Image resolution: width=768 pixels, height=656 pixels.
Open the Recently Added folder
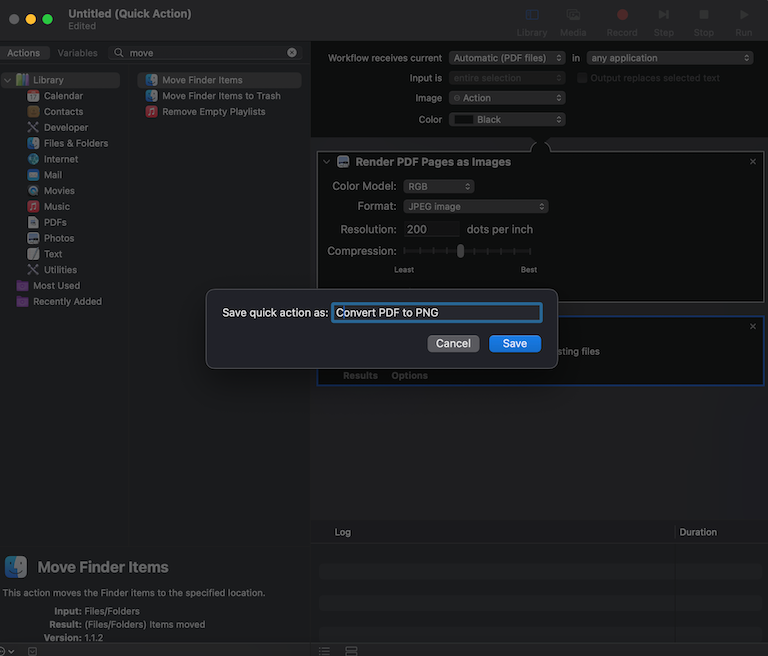coord(66,301)
